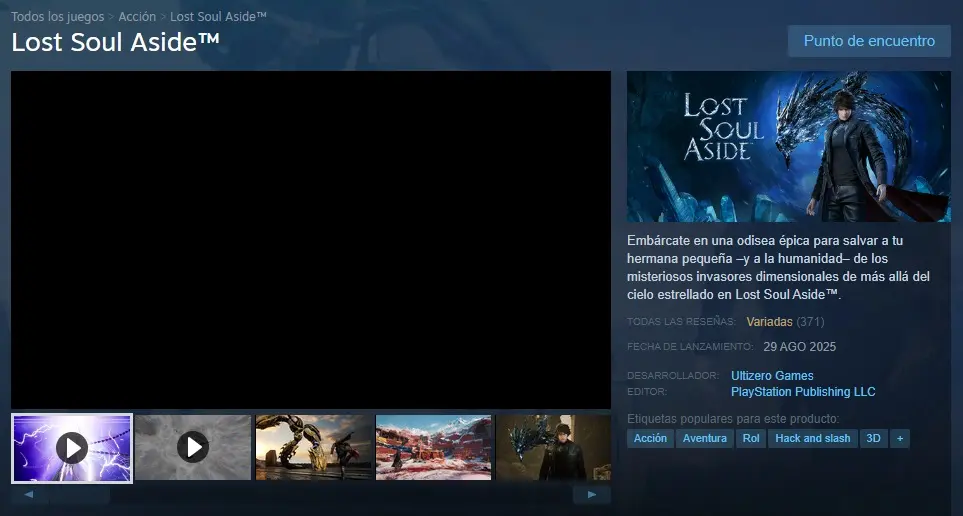Screen dimensions: 963x516
Task: Click the Lost Soul Aside header capsule image
Action: click(x=789, y=147)
